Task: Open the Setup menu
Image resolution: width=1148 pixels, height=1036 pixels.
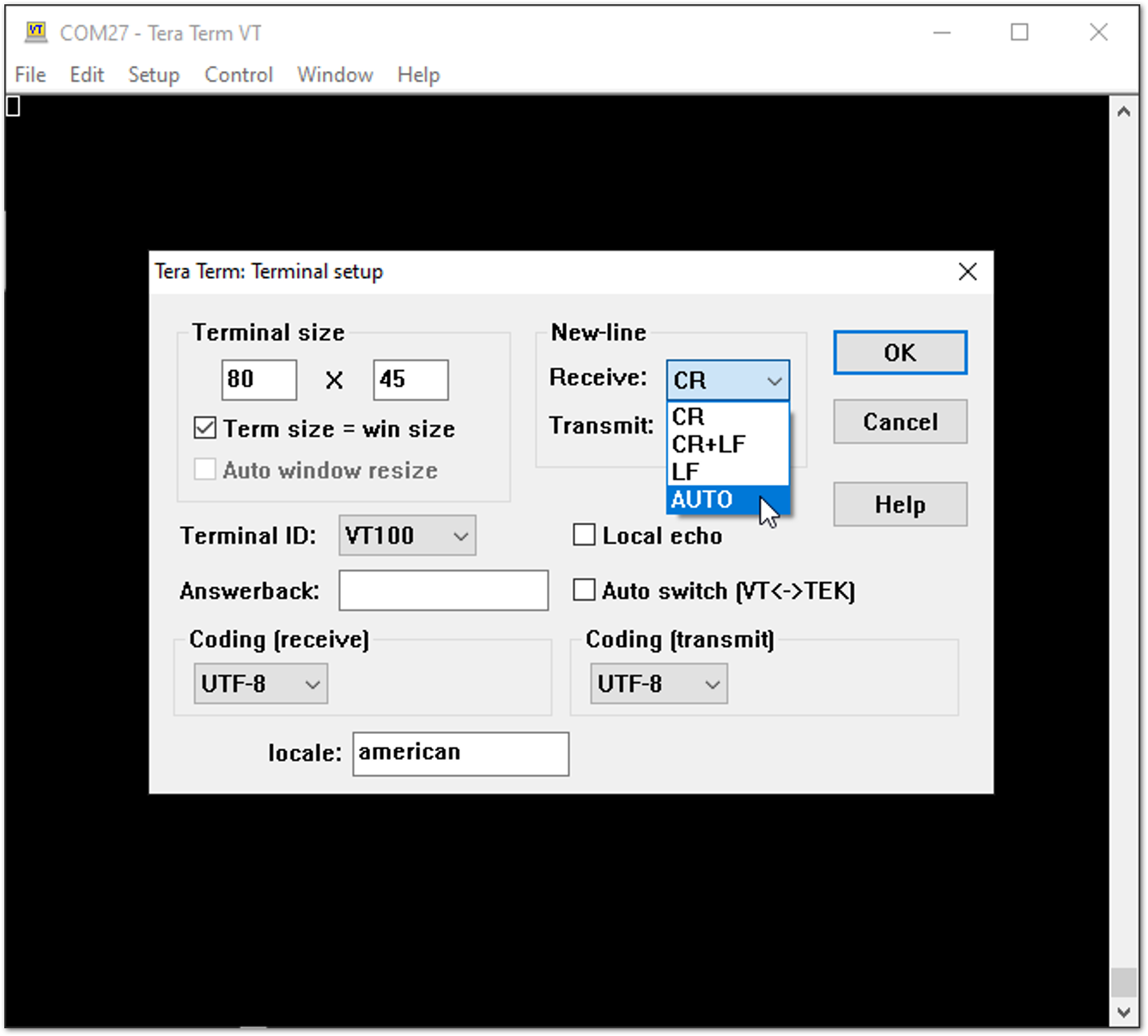Action: click(x=153, y=75)
